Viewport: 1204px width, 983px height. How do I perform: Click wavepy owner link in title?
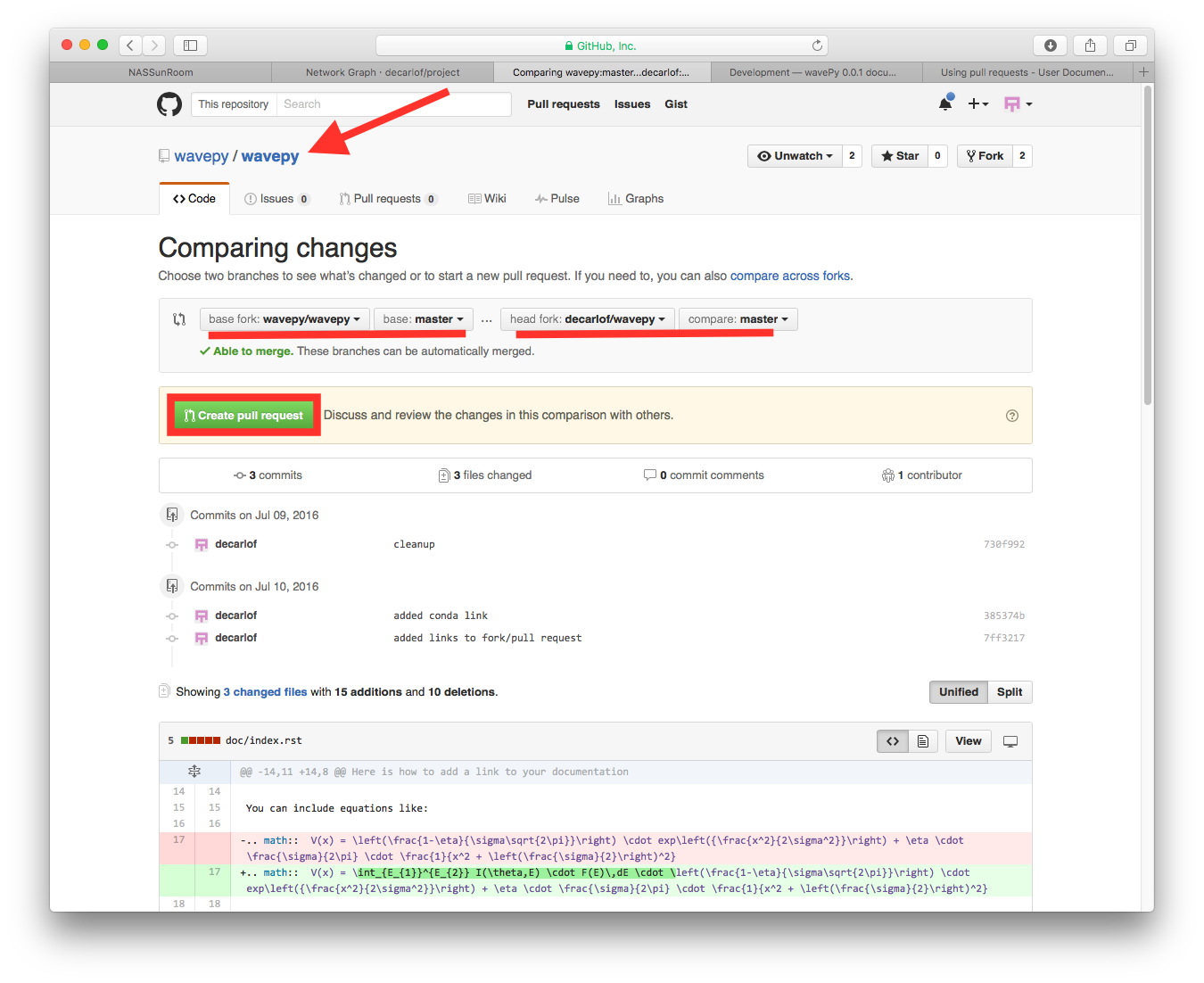pyautogui.click(x=202, y=156)
